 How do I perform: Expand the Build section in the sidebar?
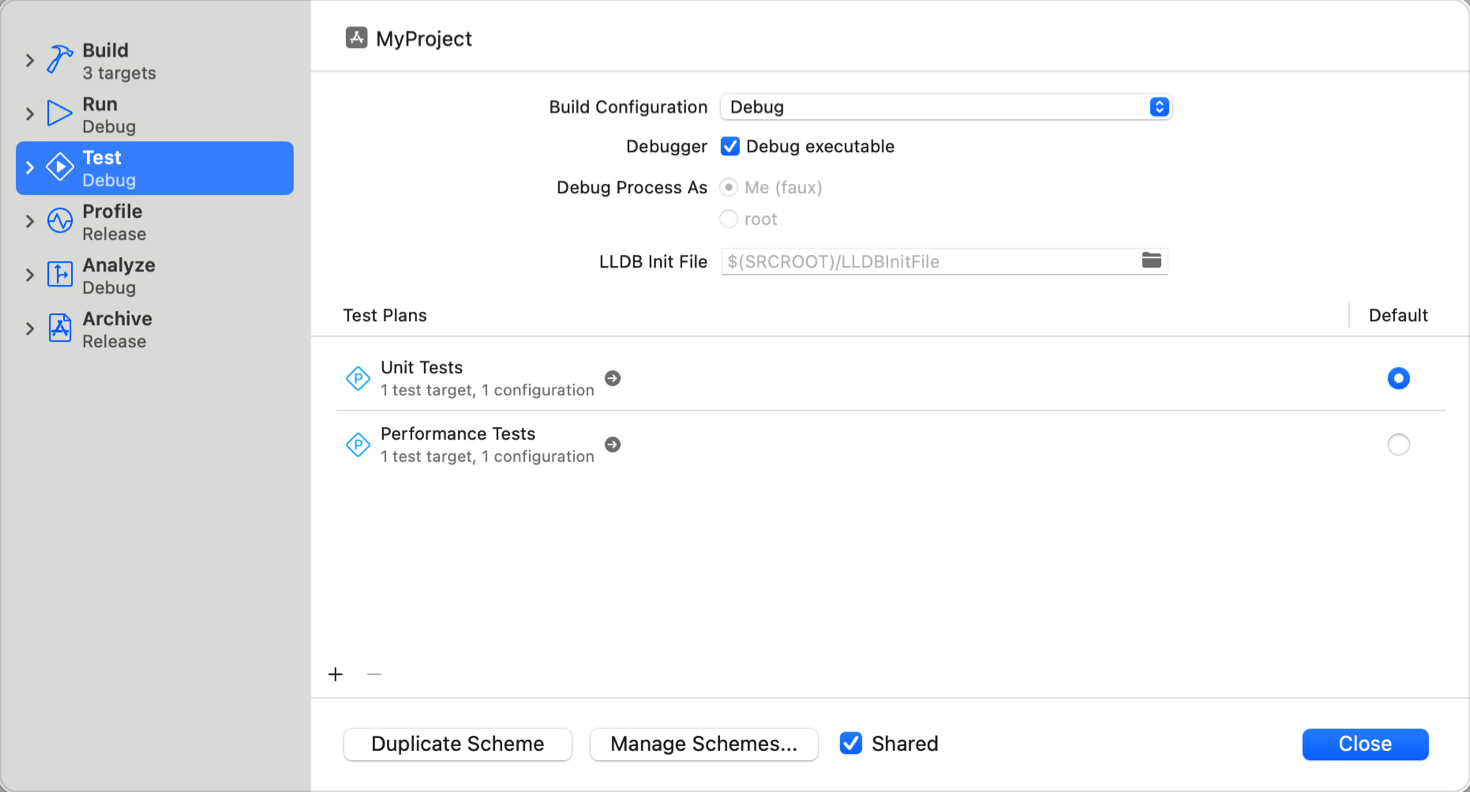[28, 59]
